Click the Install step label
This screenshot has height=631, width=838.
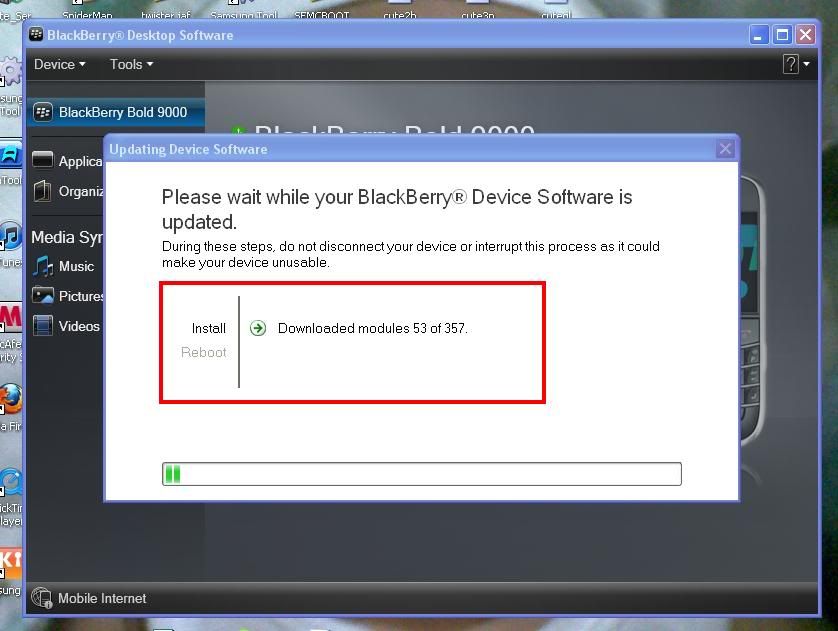click(208, 328)
